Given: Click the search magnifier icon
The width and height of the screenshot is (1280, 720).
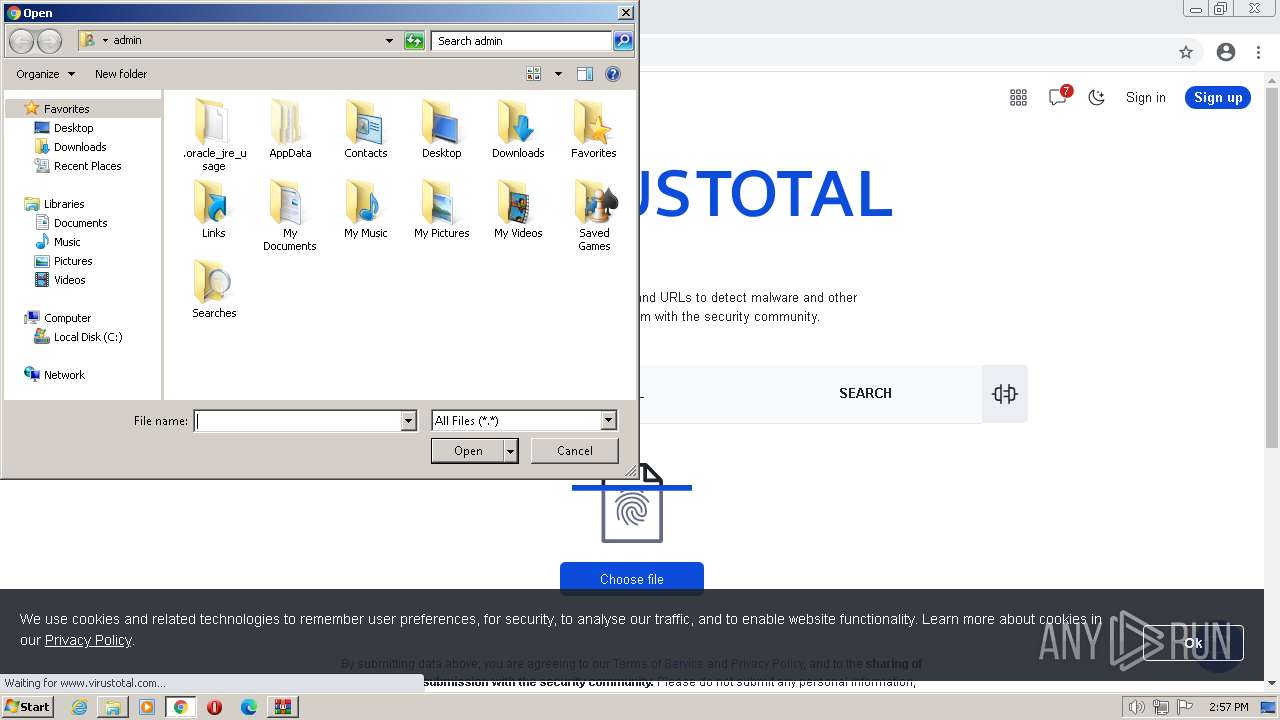Looking at the screenshot, I should (623, 41).
